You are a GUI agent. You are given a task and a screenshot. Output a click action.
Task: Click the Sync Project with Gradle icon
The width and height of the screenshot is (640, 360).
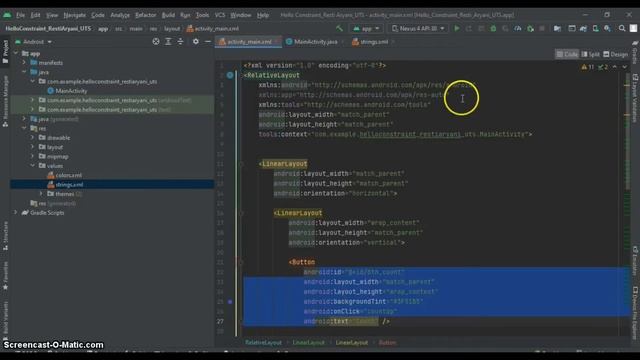pos(583,29)
